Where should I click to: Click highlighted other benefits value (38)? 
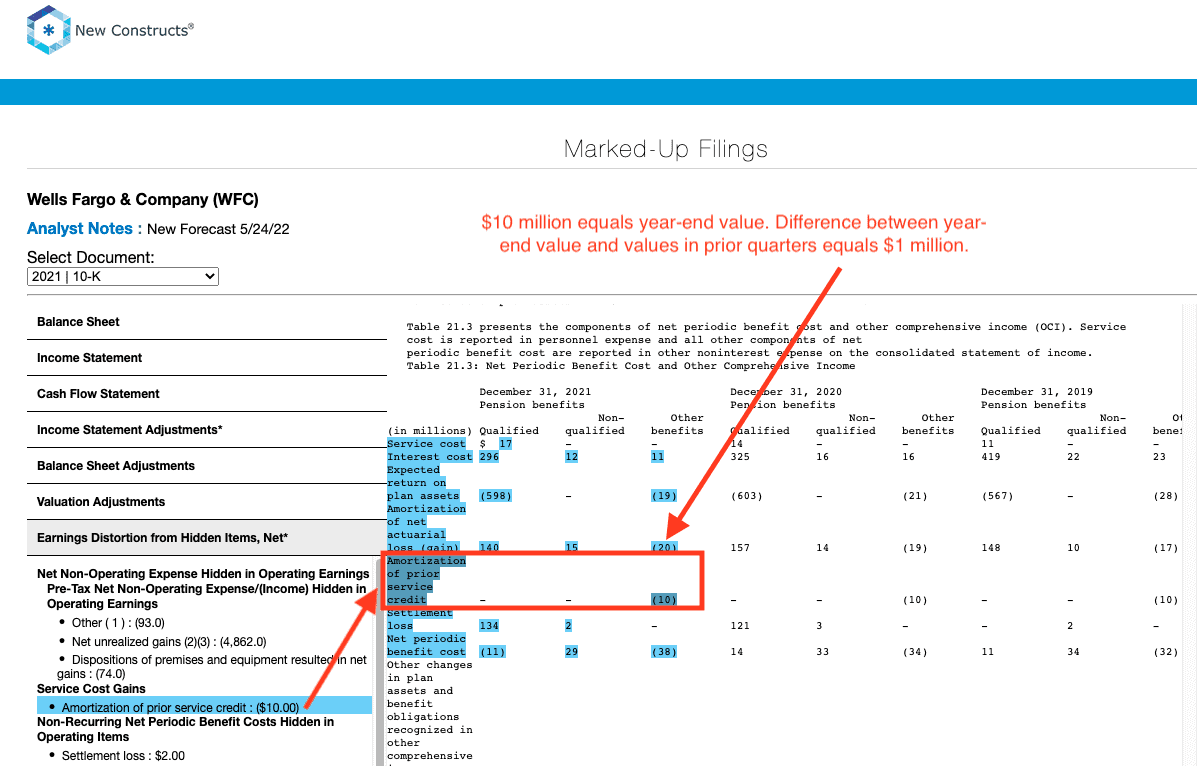click(x=663, y=651)
